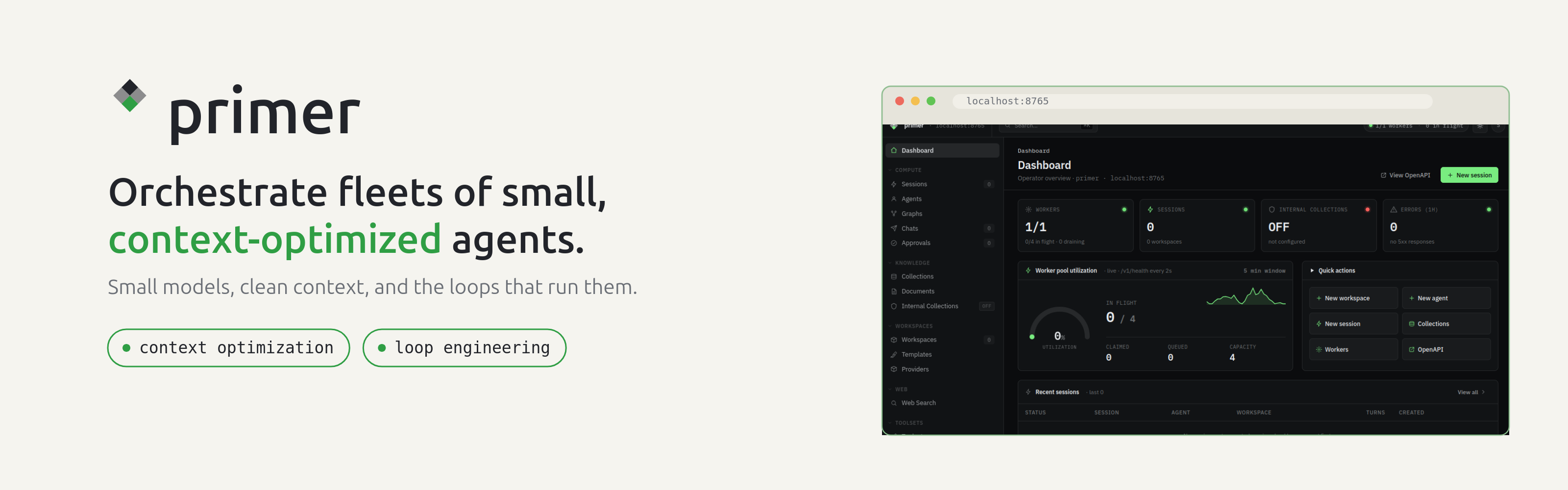Open Sessions in the sidebar

point(942,184)
